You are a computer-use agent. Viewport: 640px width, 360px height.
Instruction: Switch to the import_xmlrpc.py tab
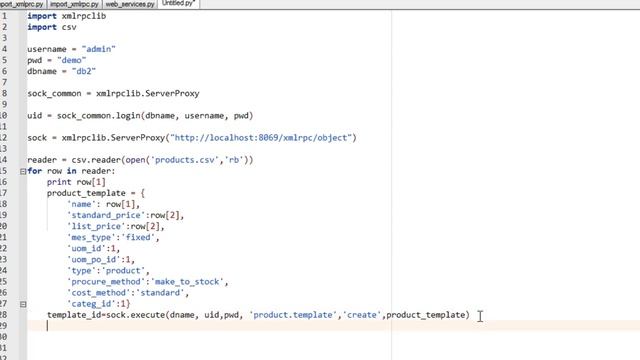(74, 4)
